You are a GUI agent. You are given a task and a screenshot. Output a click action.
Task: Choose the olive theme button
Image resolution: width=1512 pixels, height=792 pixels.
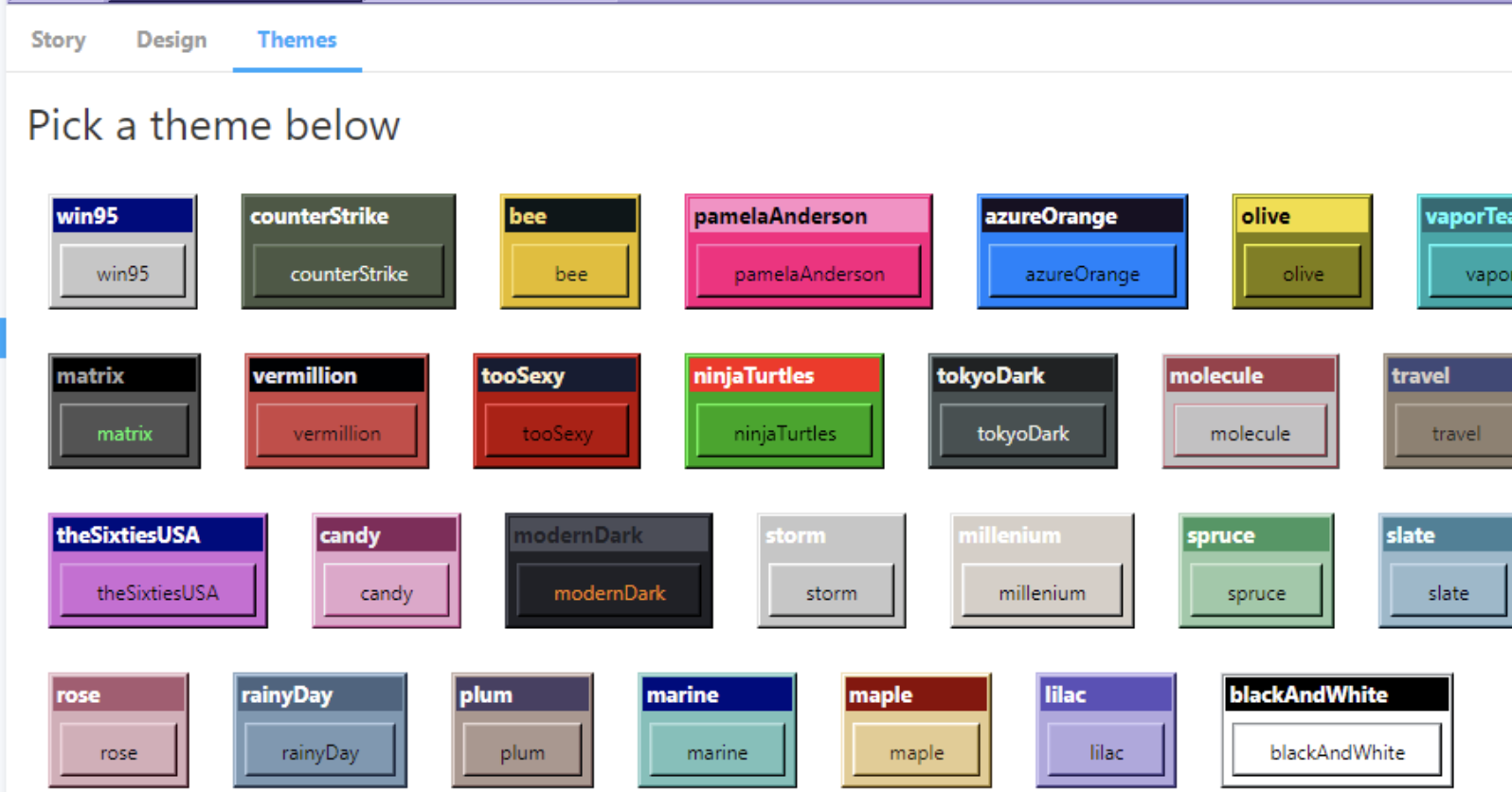pyautogui.click(x=1303, y=273)
